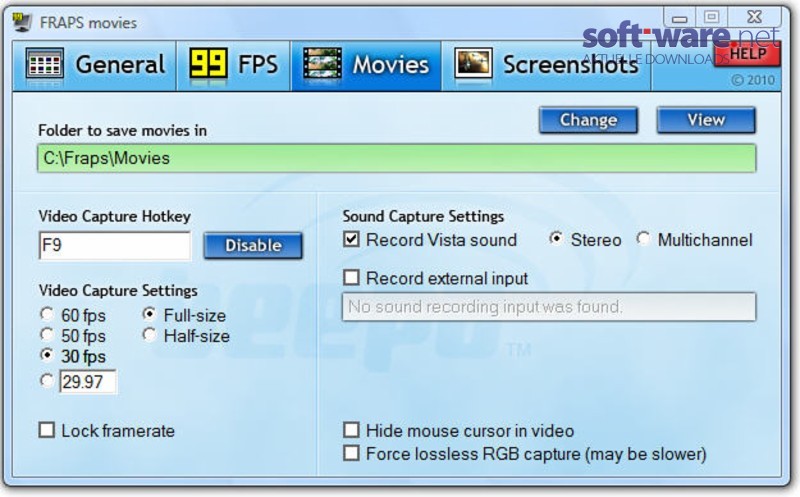Click the sound recording input box
Screen dimensions: 800x497
point(549,307)
